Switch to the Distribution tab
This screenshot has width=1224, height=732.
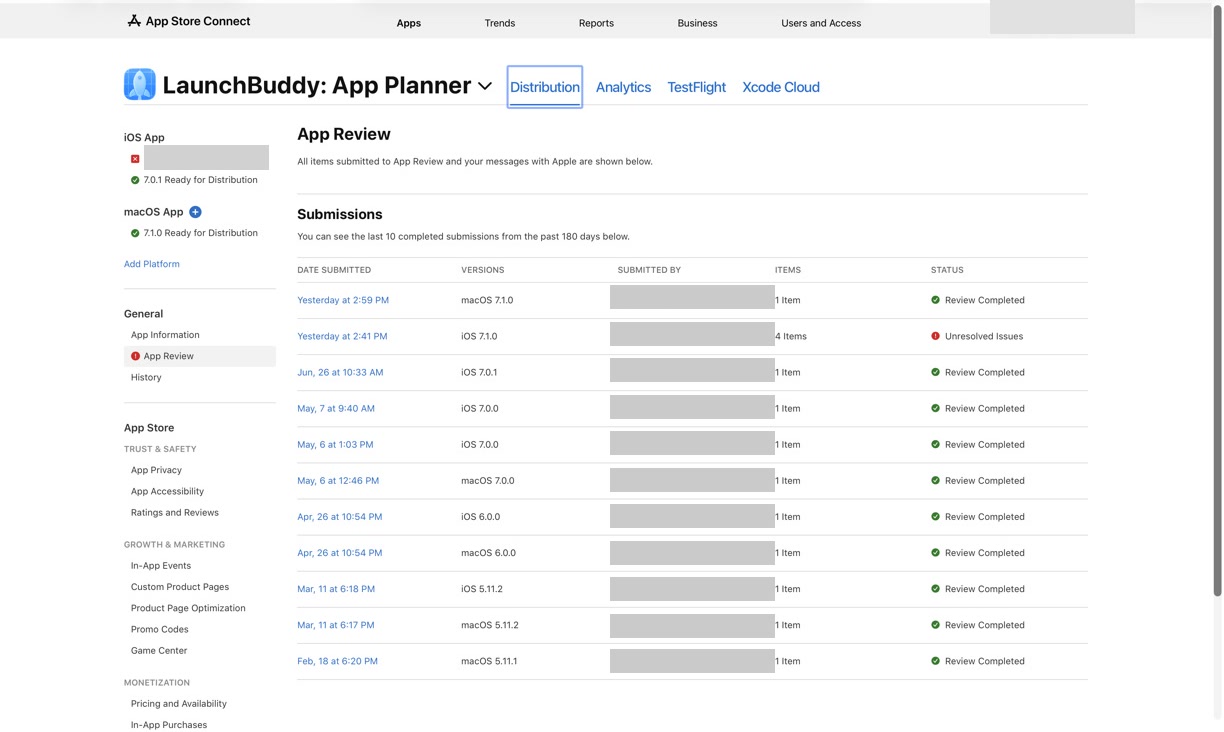coord(545,87)
